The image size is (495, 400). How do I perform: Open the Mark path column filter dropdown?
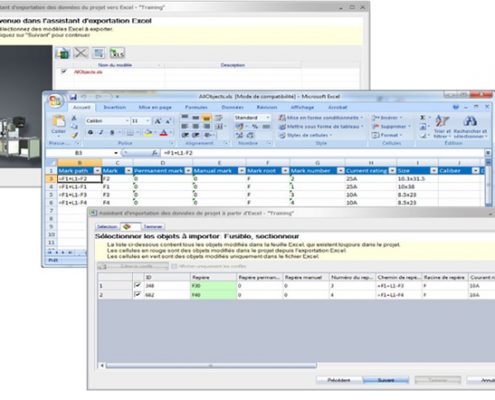(97, 171)
